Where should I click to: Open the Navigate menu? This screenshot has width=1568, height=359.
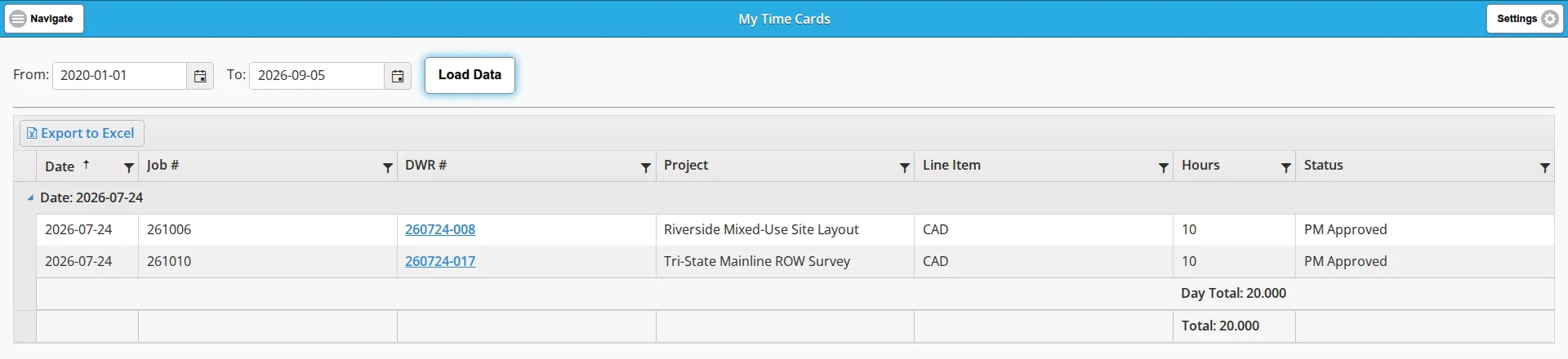[44, 19]
